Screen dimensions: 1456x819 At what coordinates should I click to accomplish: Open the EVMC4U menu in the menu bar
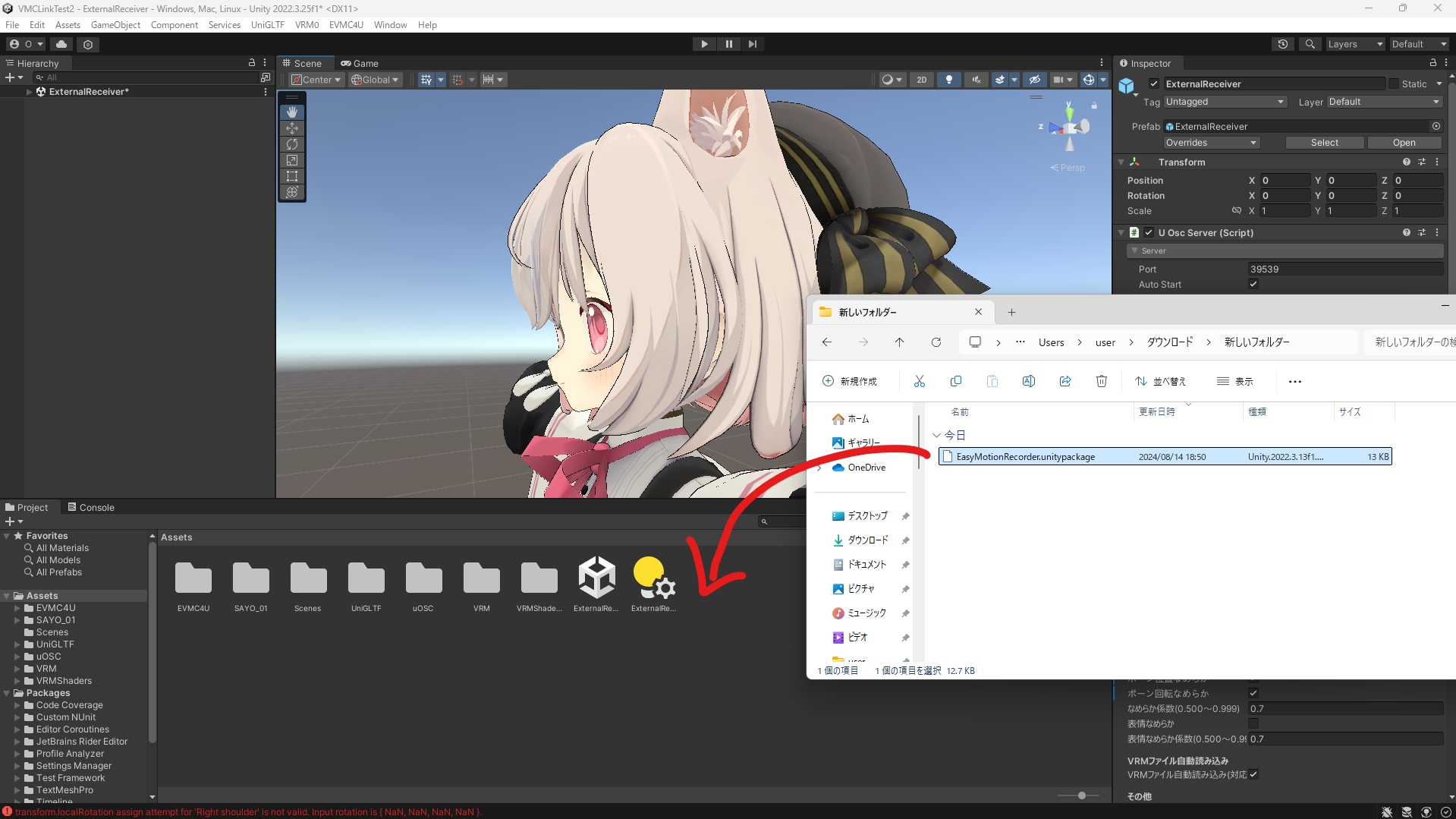click(x=346, y=24)
